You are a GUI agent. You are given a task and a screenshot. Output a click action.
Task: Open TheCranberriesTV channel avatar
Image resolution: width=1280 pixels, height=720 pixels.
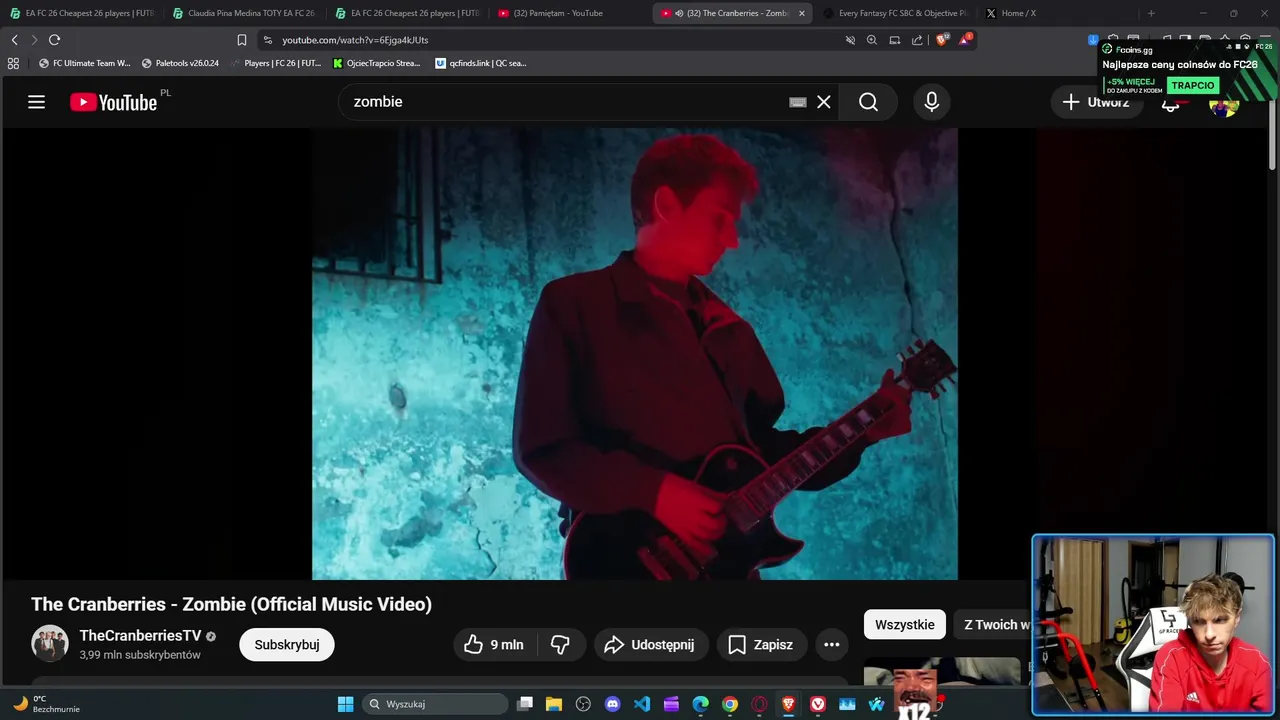[x=50, y=644]
